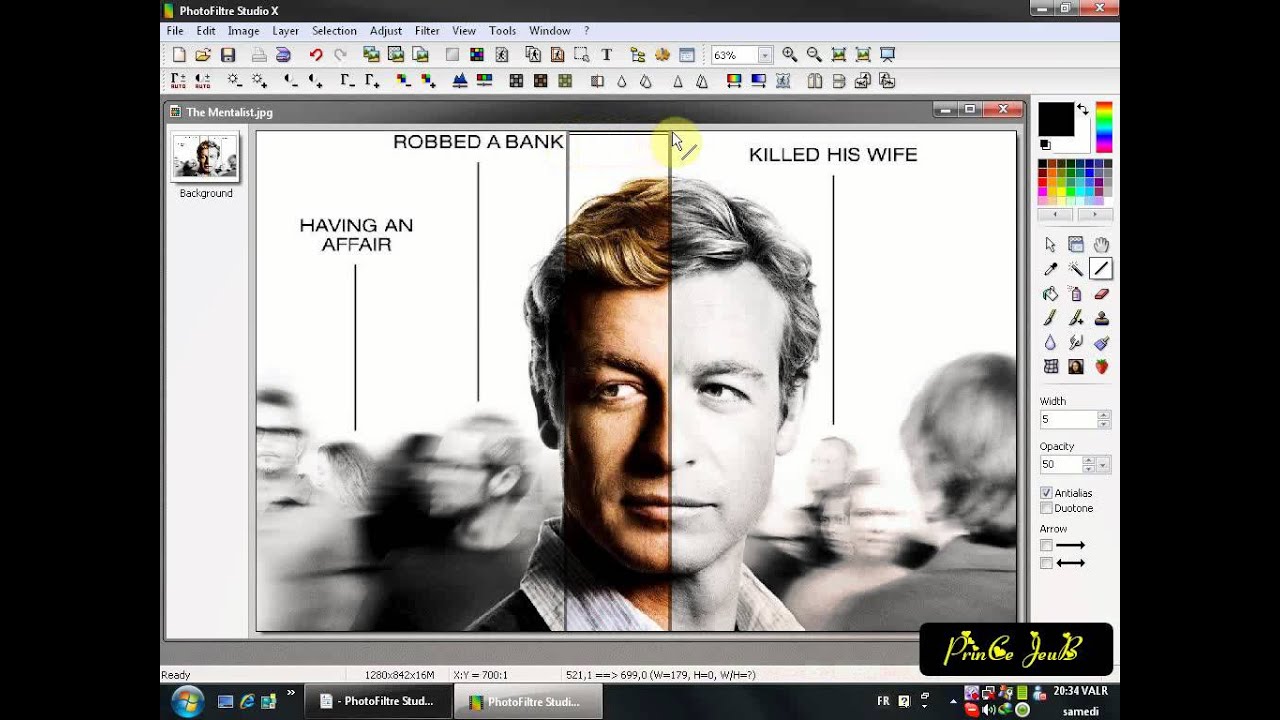Select the Clone stamp tool

coord(1101,318)
